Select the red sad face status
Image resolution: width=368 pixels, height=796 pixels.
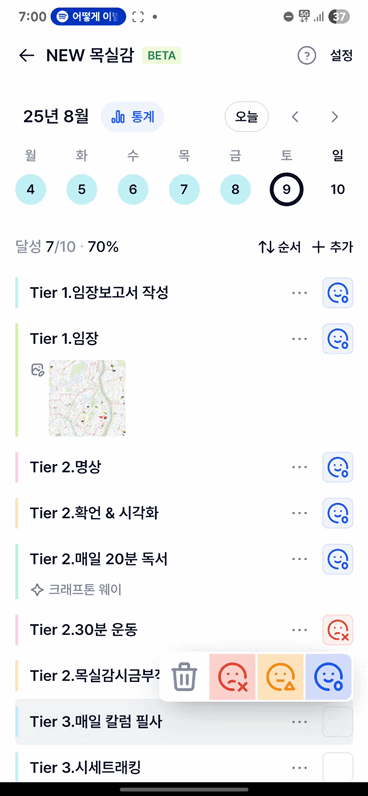coord(232,677)
